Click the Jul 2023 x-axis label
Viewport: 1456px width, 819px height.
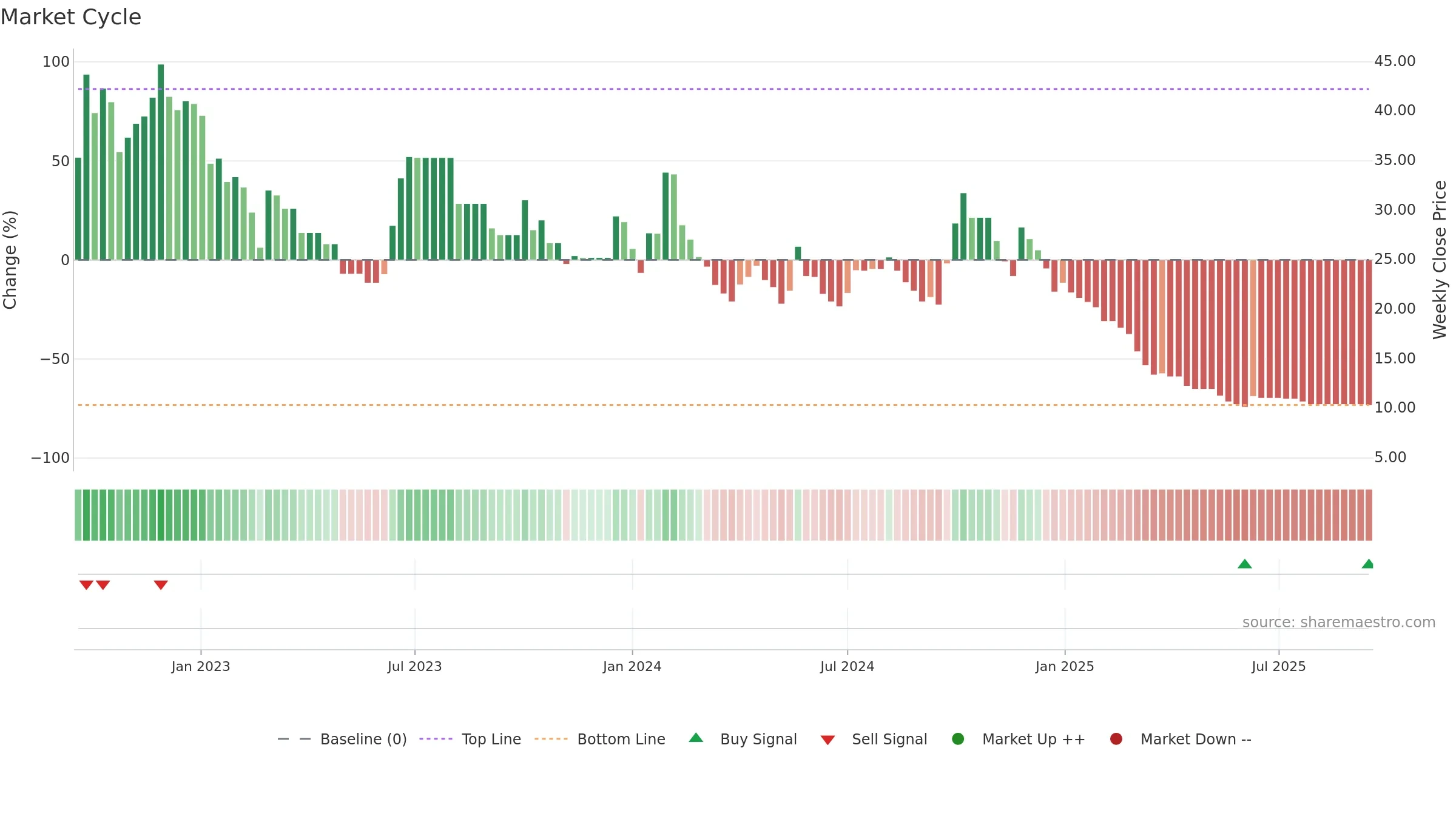click(415, 667)
